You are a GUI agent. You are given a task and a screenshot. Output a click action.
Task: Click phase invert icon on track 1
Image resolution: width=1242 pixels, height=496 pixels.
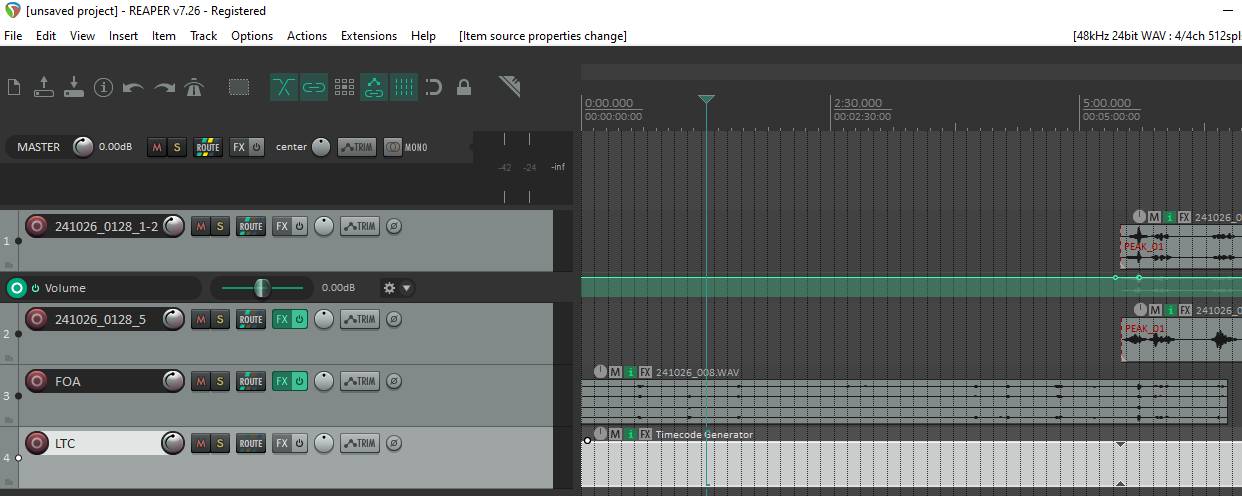click(x=394, y=226)
